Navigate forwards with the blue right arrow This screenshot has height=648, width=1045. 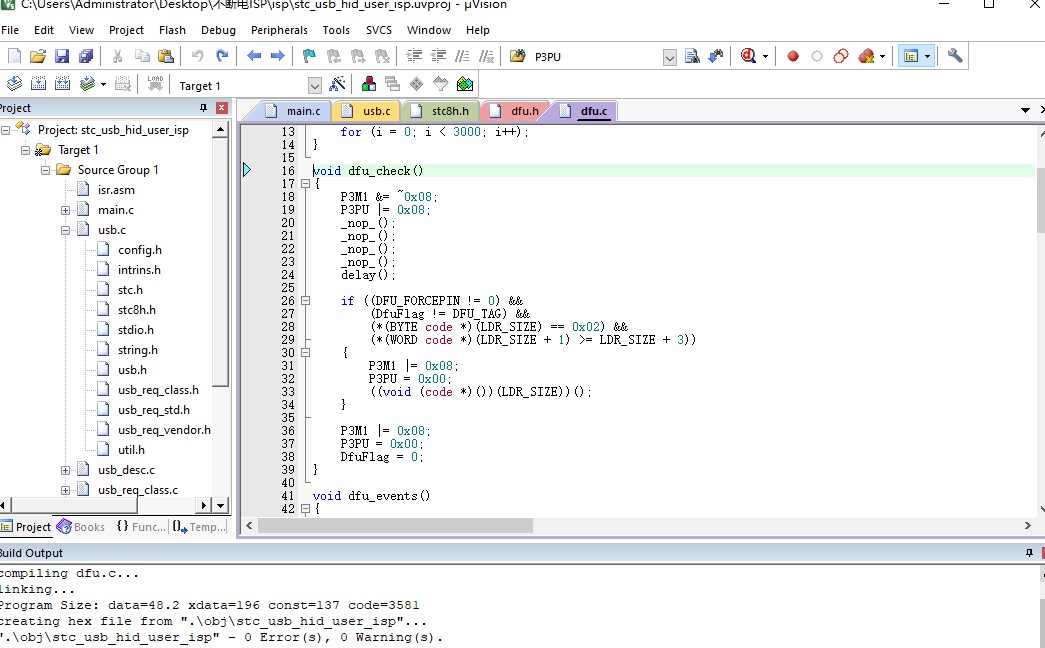(x=278, y=57)
